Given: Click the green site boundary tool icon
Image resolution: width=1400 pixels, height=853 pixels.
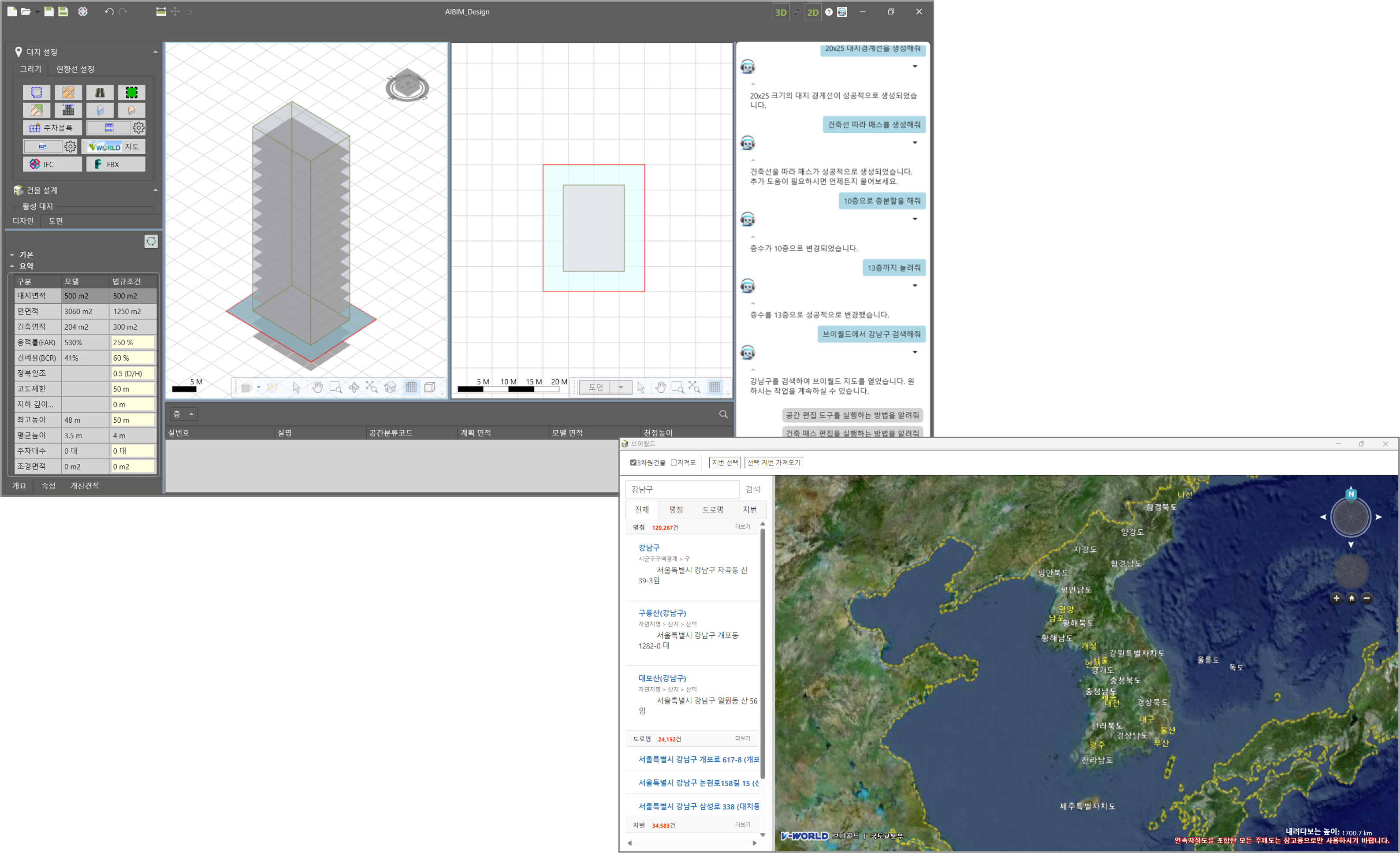Looking at the screenshot, I should point(131,93).
